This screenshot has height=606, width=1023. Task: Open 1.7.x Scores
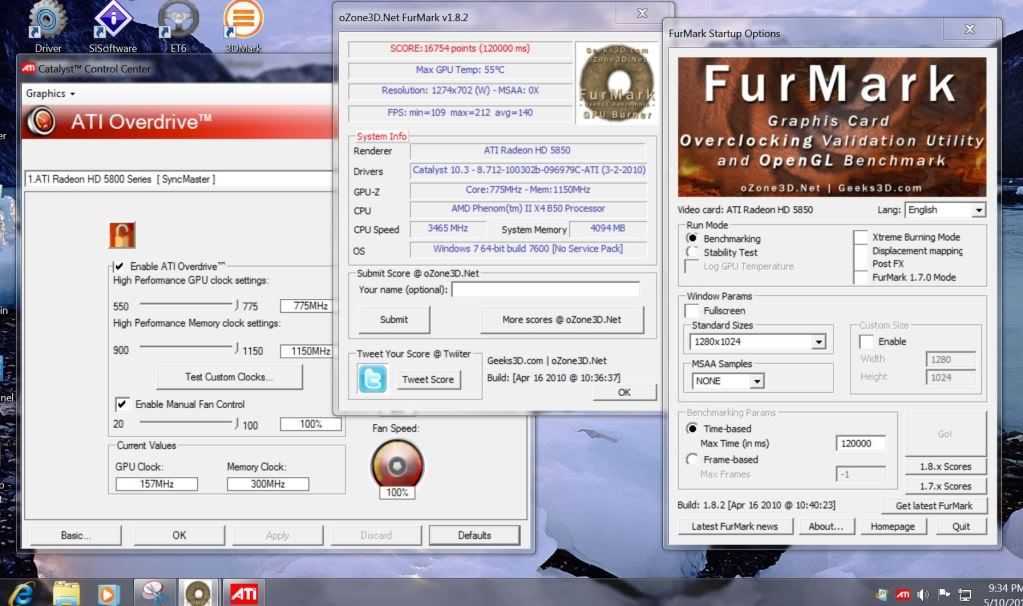pyautogui.click(x=945, y=486)
